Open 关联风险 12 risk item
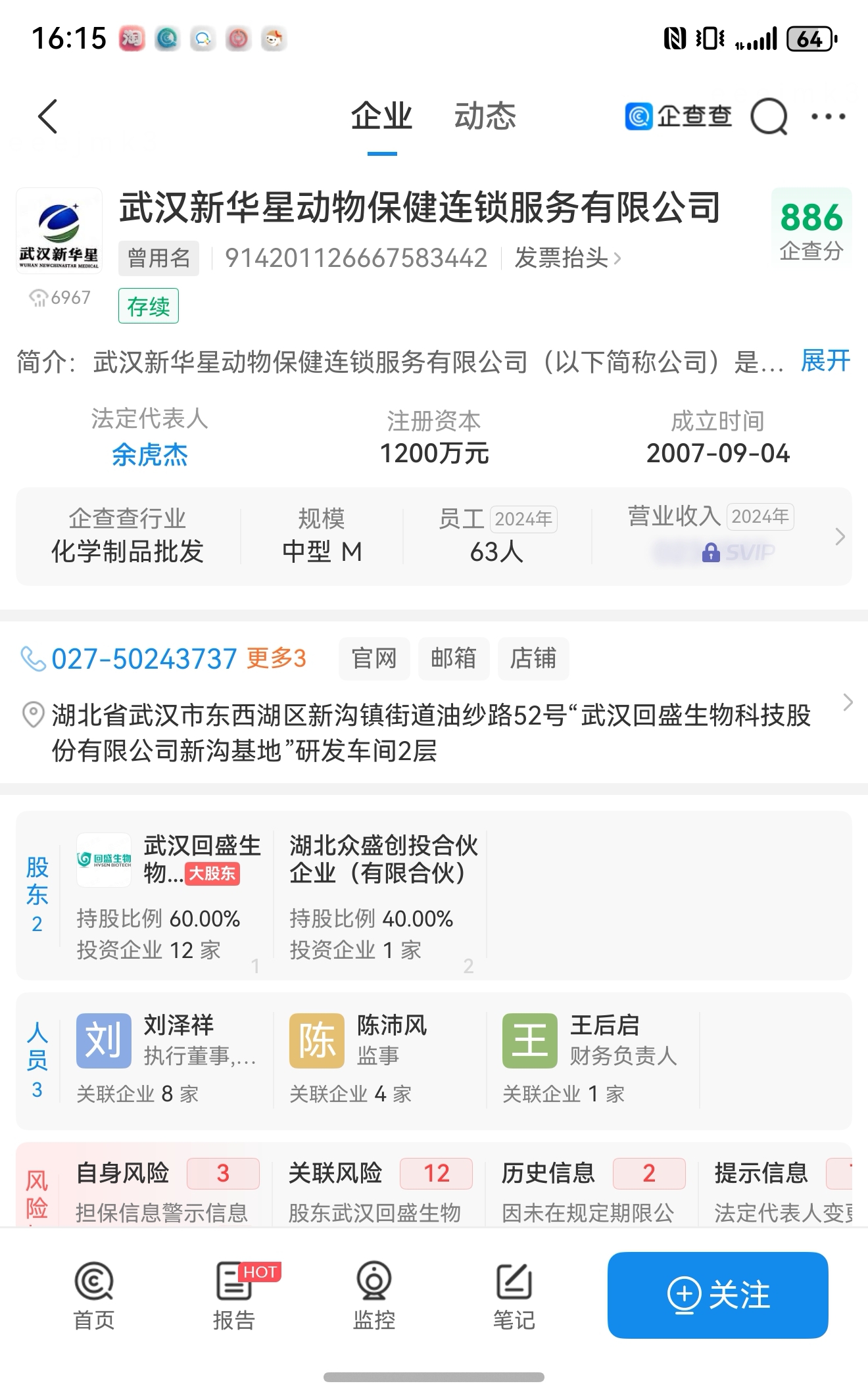 (381, 1191)
